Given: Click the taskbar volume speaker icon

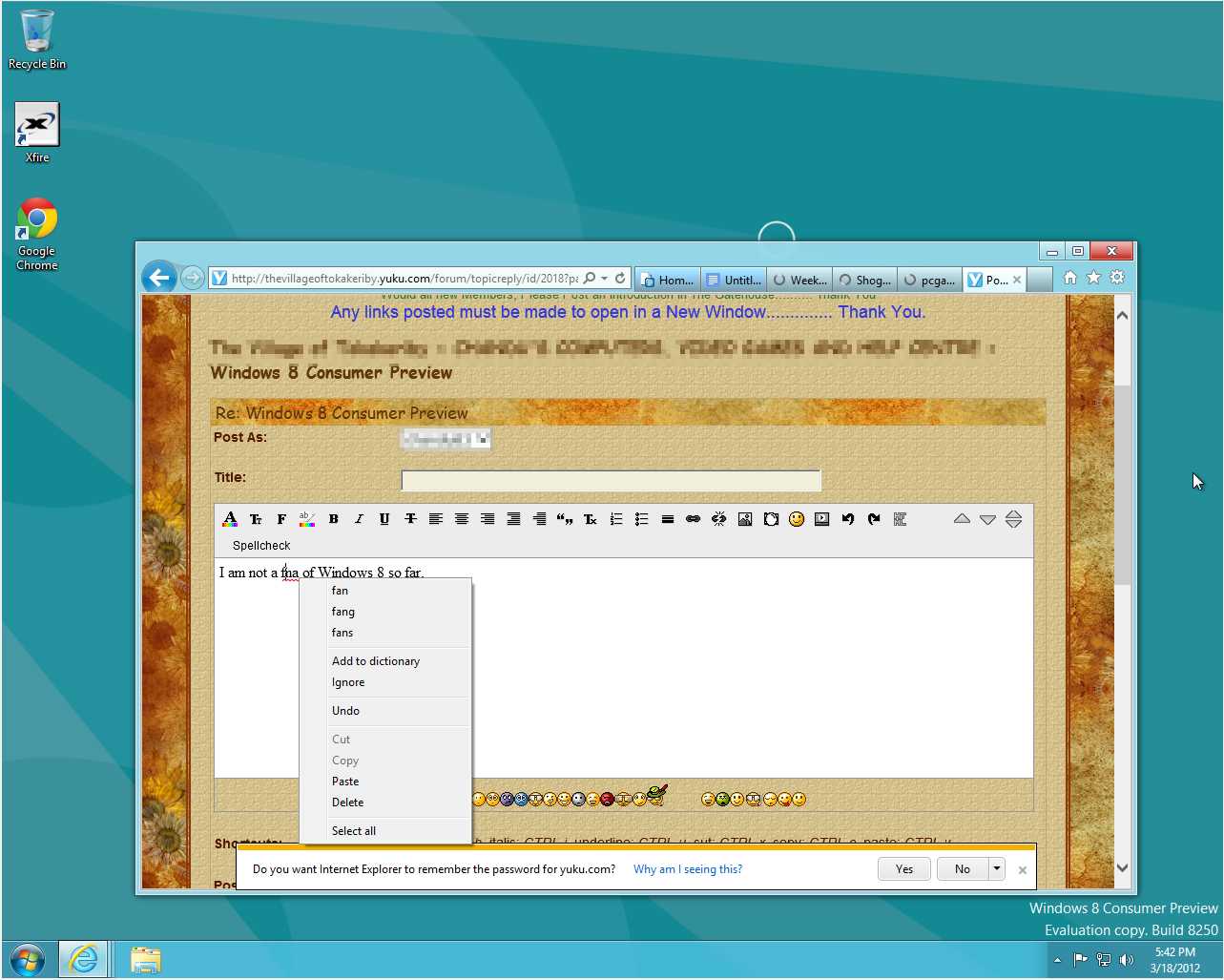Looking at the screenshot, I should (x=1126, y=960).
